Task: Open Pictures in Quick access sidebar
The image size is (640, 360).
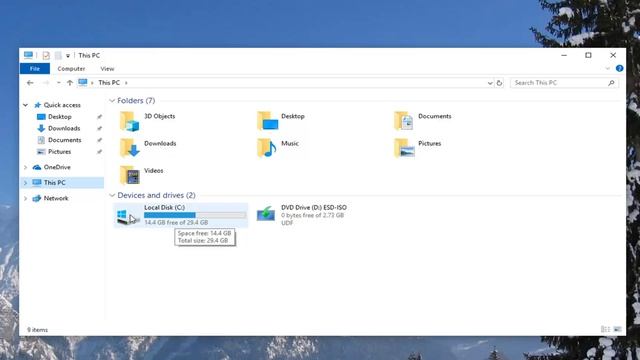Action: tap(59, 151)
